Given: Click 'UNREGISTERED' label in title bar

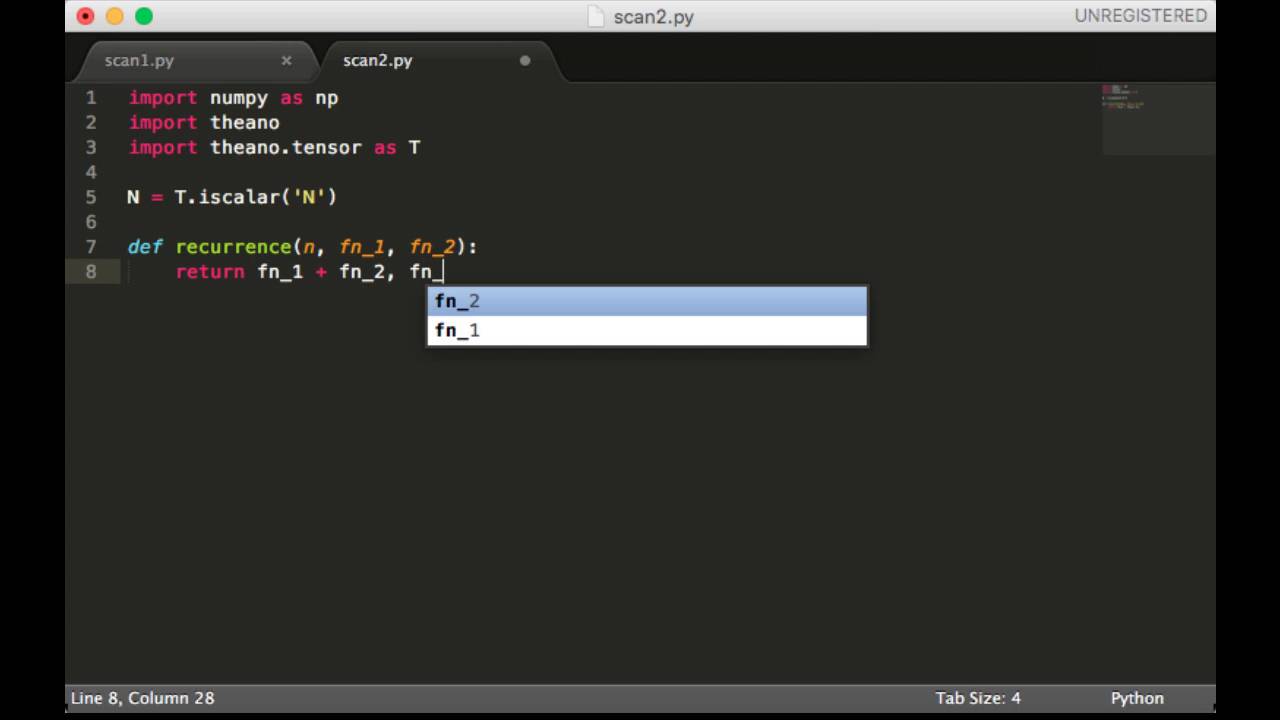Looking at the screenshot, I should [1141, 16].
